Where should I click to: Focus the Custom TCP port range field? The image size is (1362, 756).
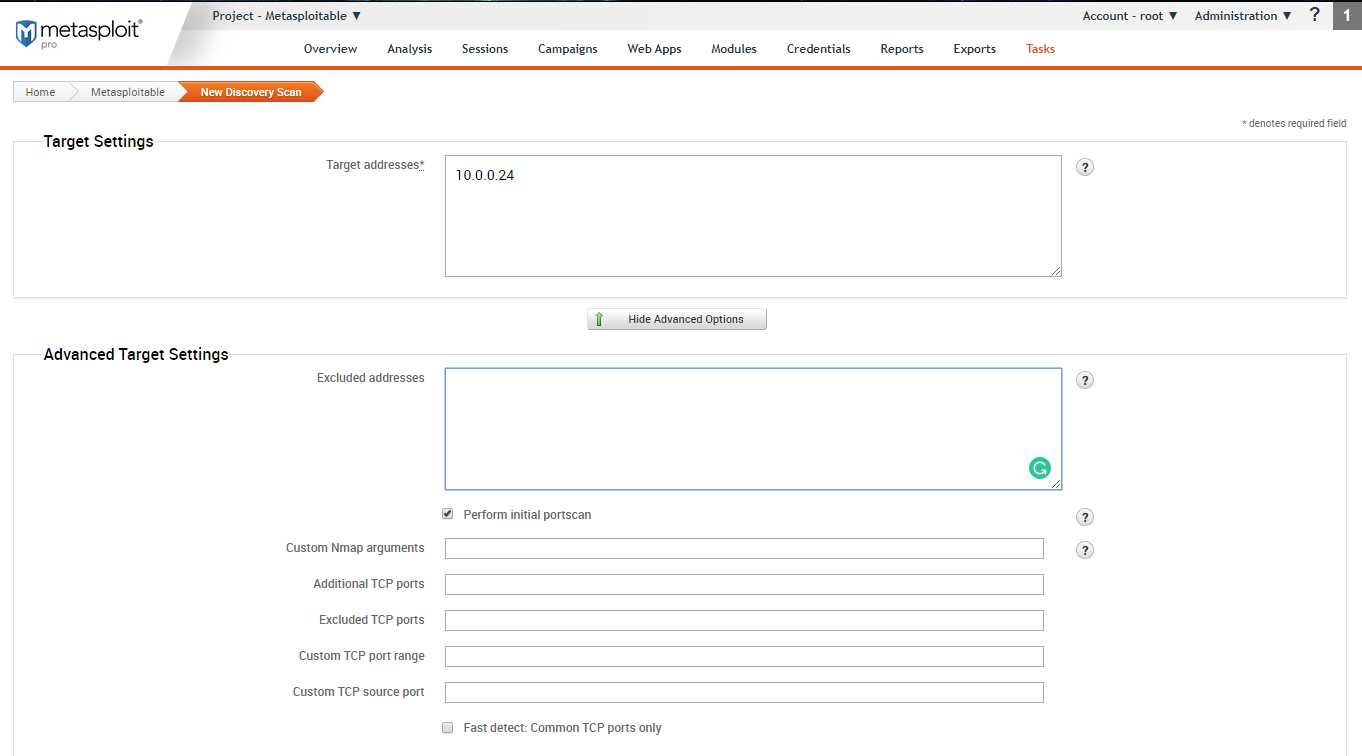coord(744,656)
